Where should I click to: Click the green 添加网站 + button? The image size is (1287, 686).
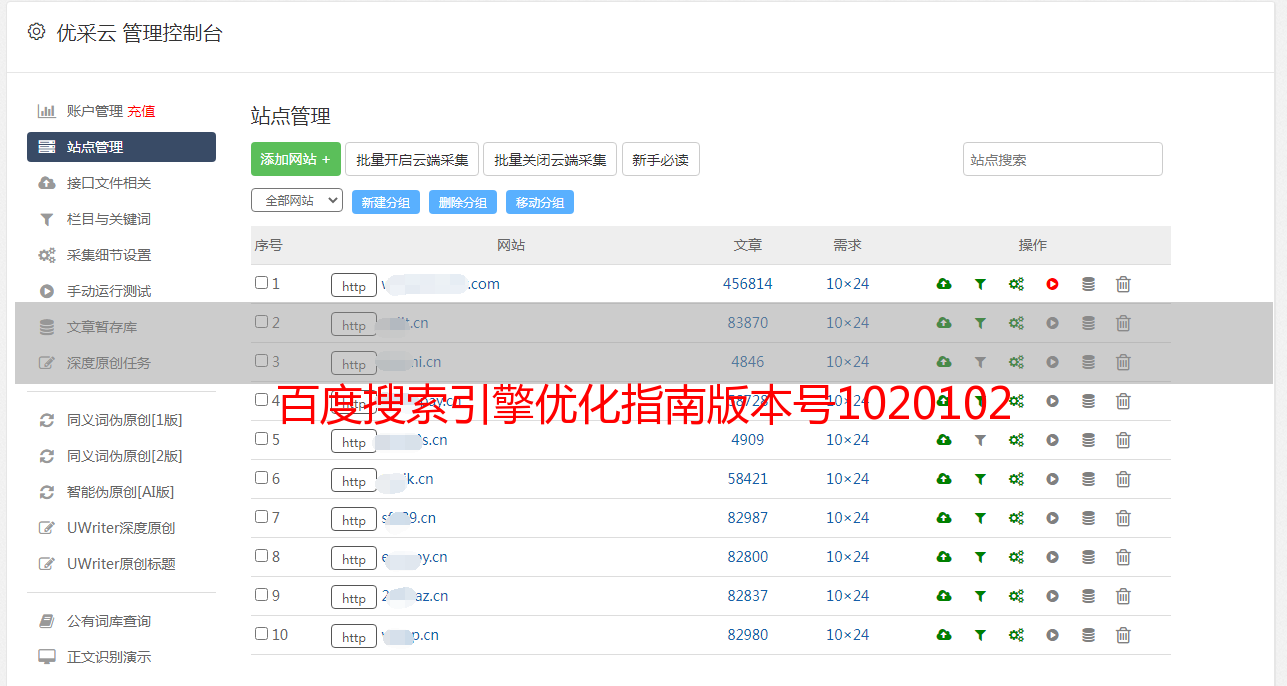295,159
